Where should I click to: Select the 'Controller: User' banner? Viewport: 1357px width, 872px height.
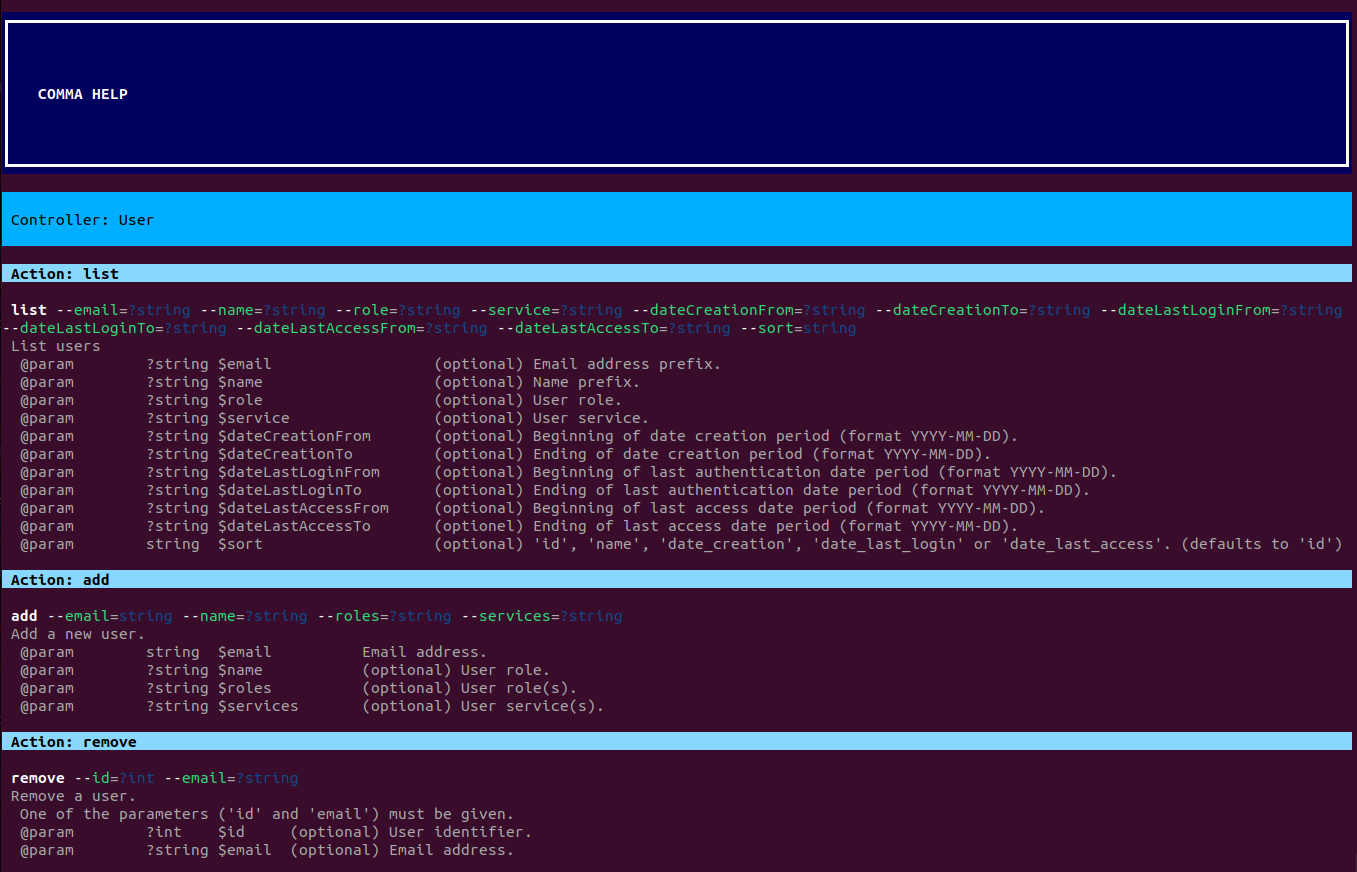[82, 220]
